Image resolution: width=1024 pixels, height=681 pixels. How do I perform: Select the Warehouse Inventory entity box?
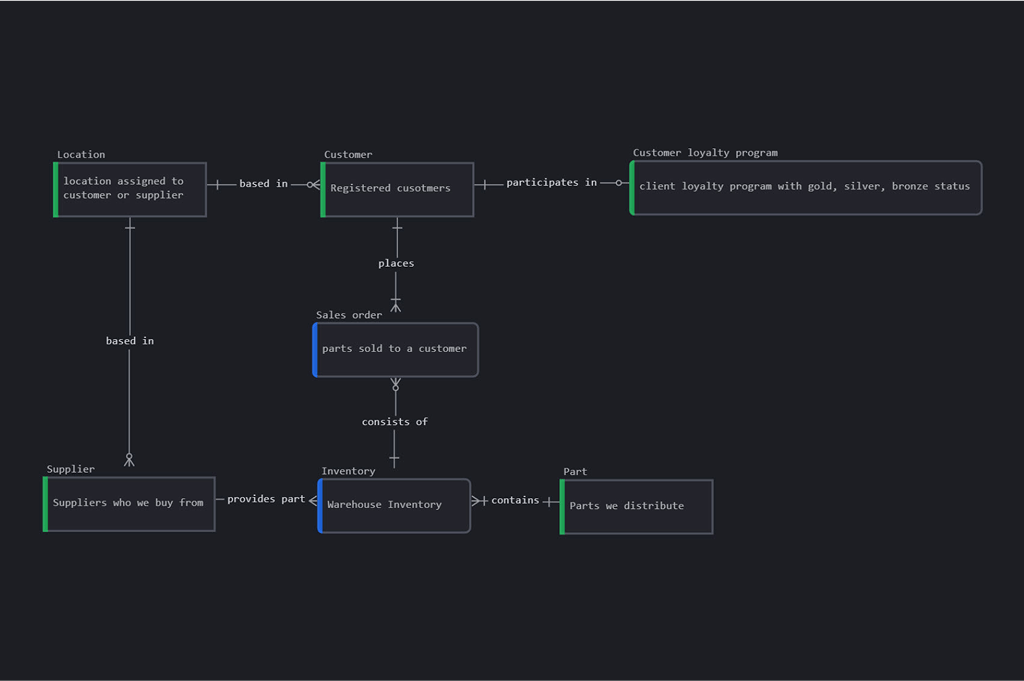(395, 505)
